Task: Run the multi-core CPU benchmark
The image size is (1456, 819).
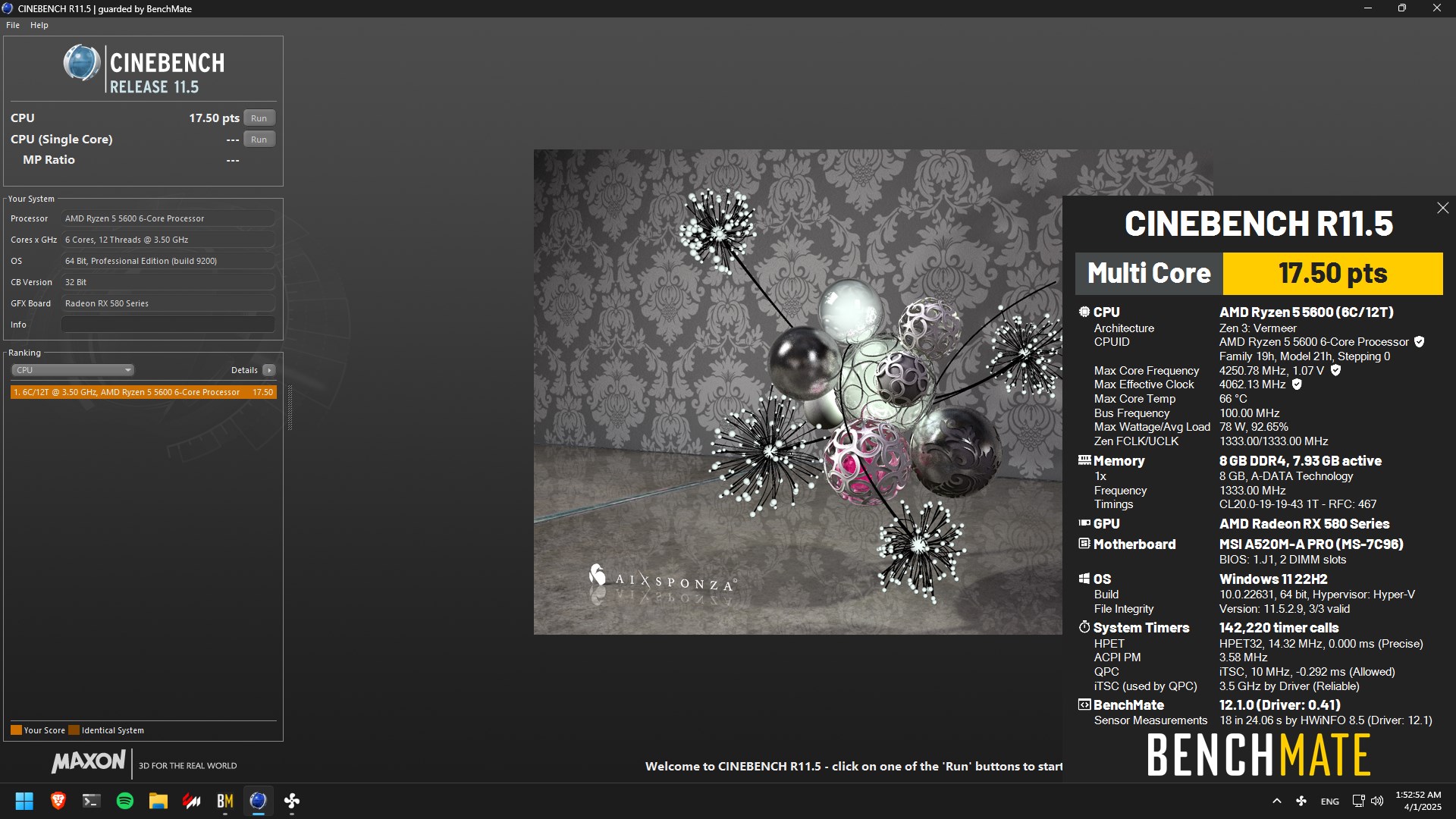Action: pyautogui.click(x=259, y=118)
